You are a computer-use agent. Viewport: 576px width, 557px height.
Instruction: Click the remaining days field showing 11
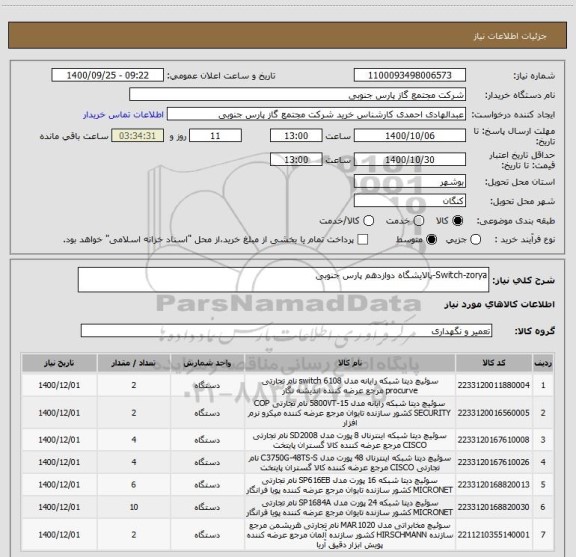click(x=215, y=136)
